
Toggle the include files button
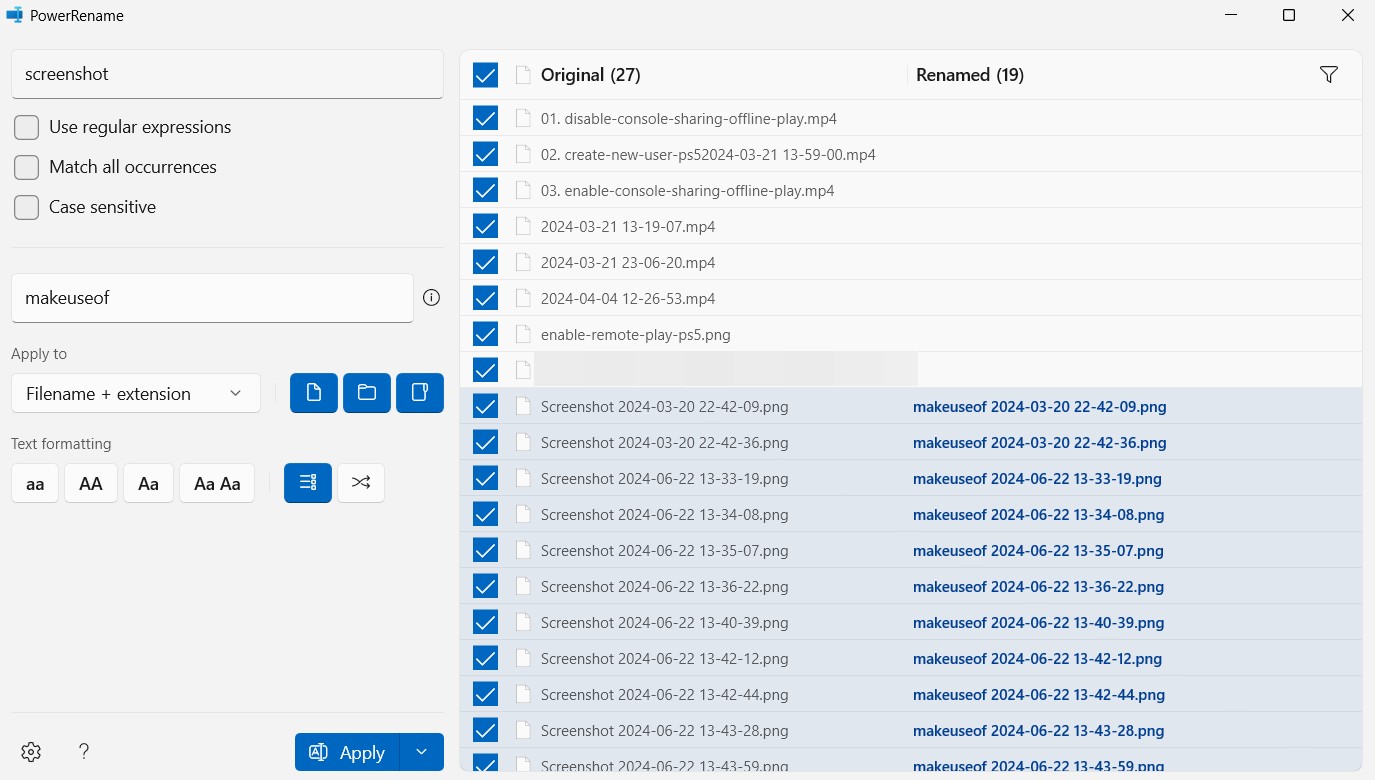pos(314,393)
